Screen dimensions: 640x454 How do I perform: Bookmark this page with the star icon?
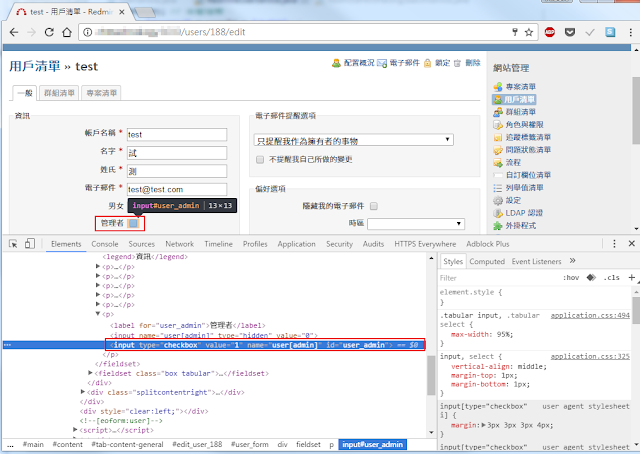click(x=529, y=32)
